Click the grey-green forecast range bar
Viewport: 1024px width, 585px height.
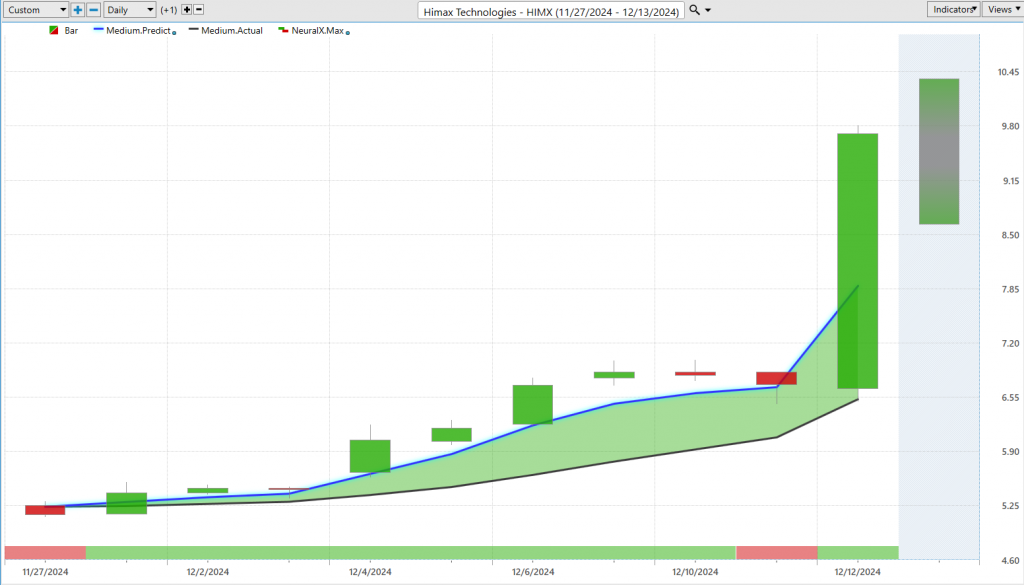click(x=939, y=151)
